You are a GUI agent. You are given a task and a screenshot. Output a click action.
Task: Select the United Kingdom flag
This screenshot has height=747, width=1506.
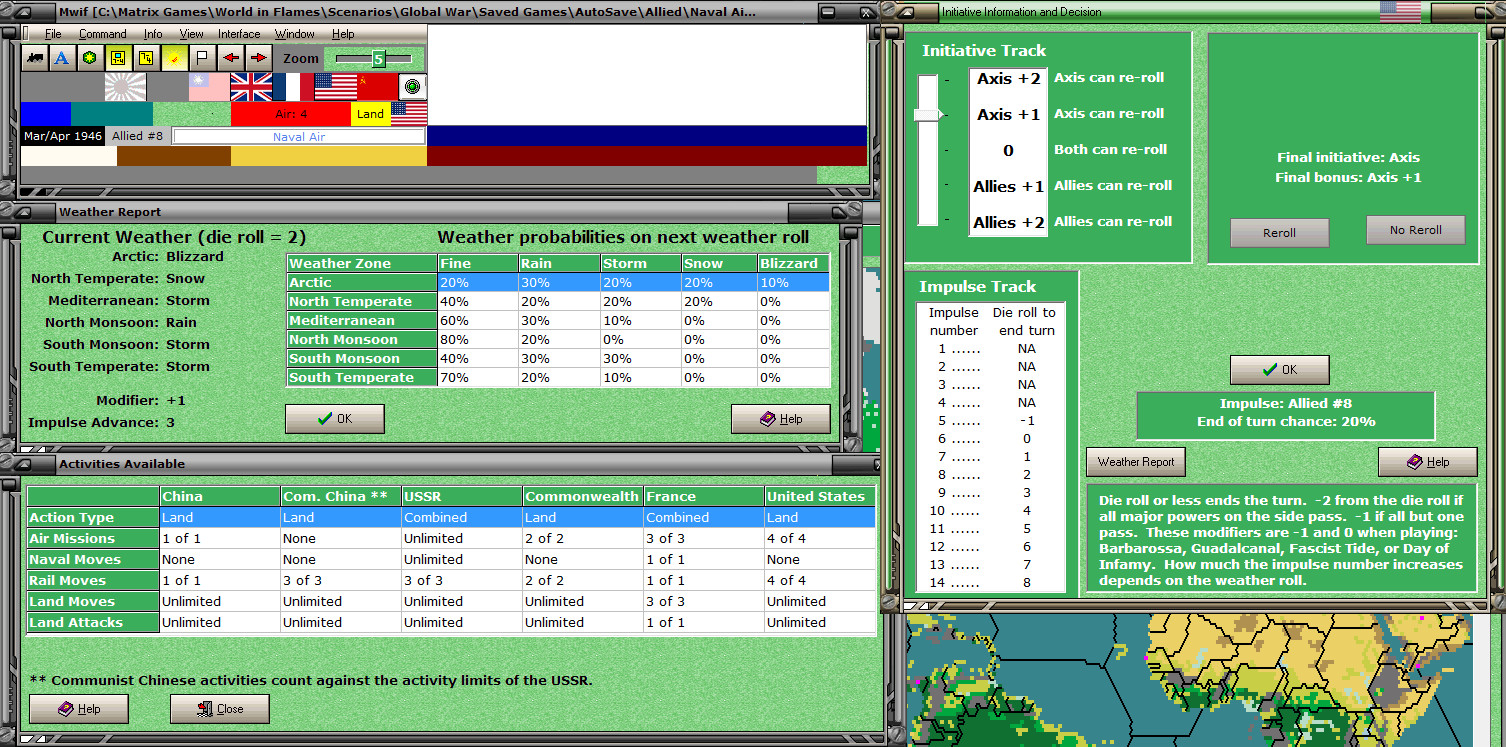coord(251,87)
